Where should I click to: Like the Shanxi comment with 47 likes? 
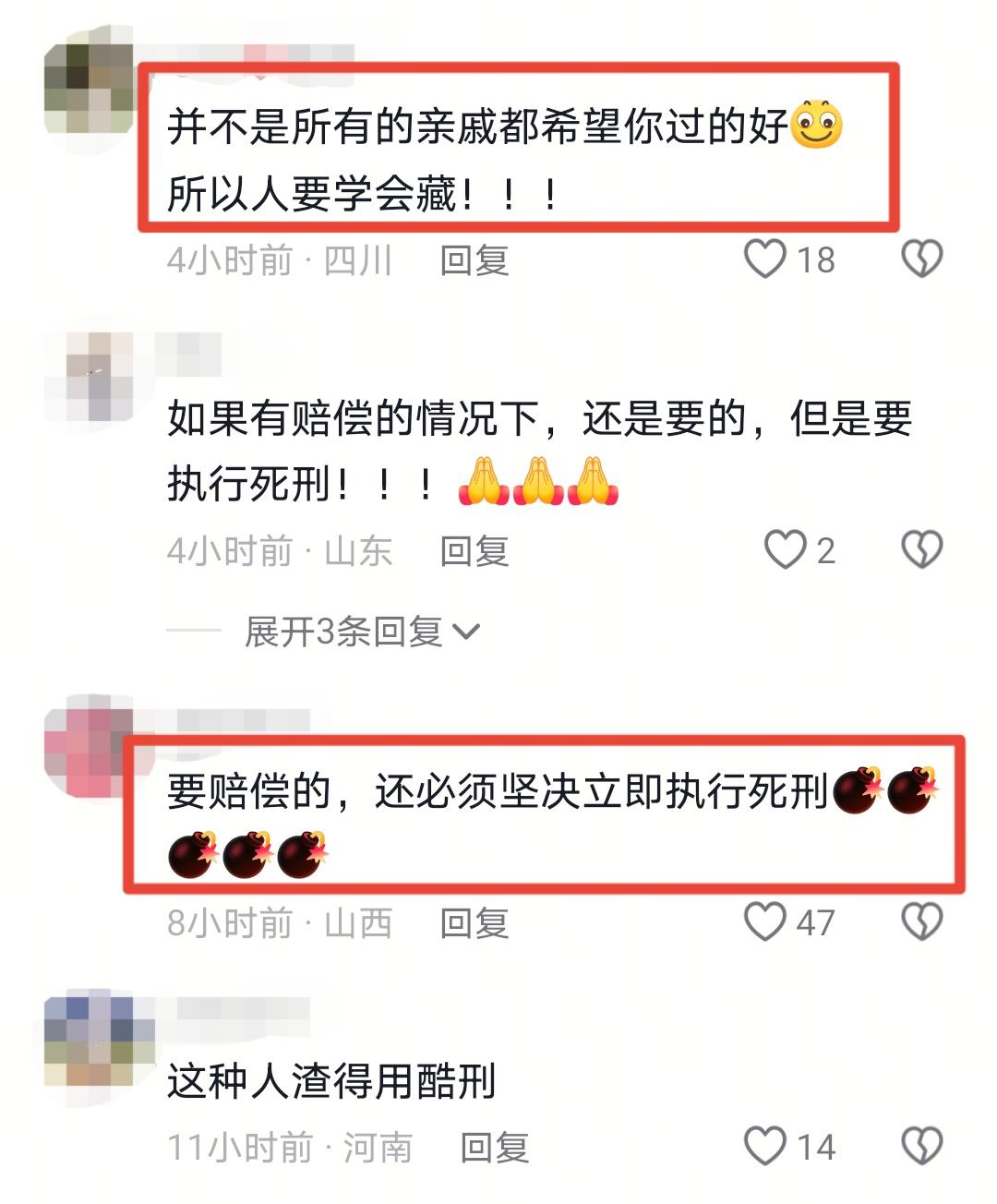pos(764,921)
